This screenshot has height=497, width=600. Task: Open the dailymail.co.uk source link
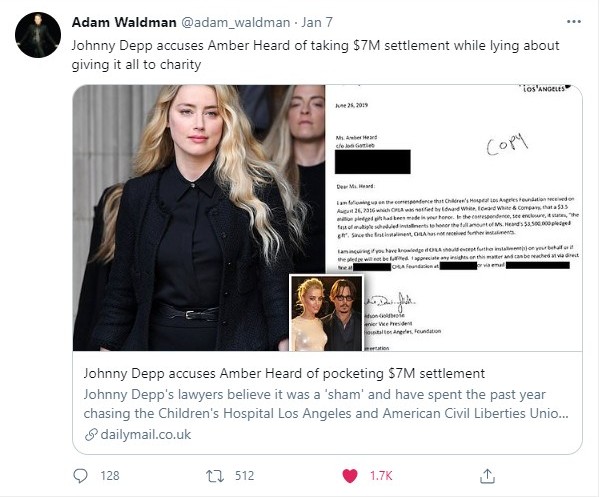pos(145,435)
